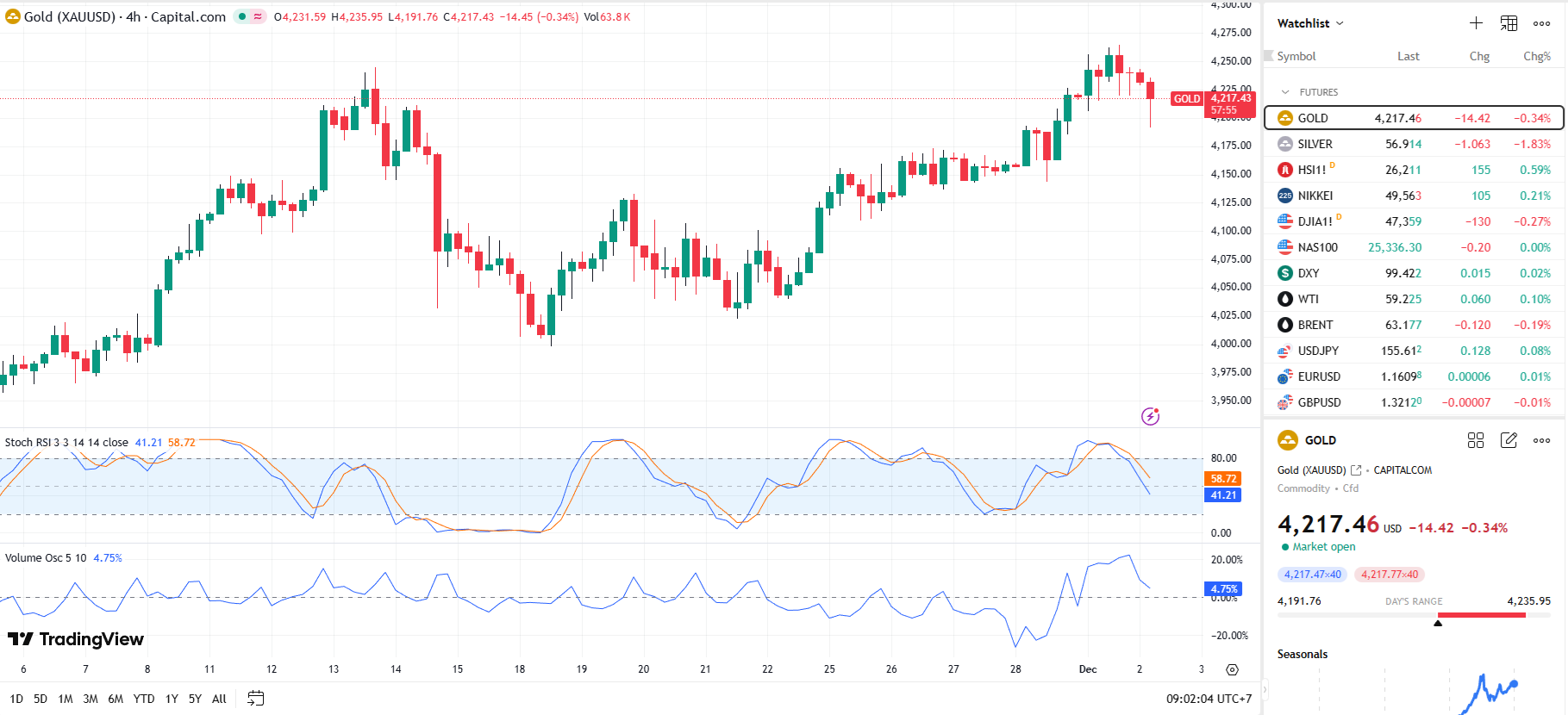Click the add symbol plus icon
The height and width of the screenshot is (715, 1568).
pos(1476,23)
